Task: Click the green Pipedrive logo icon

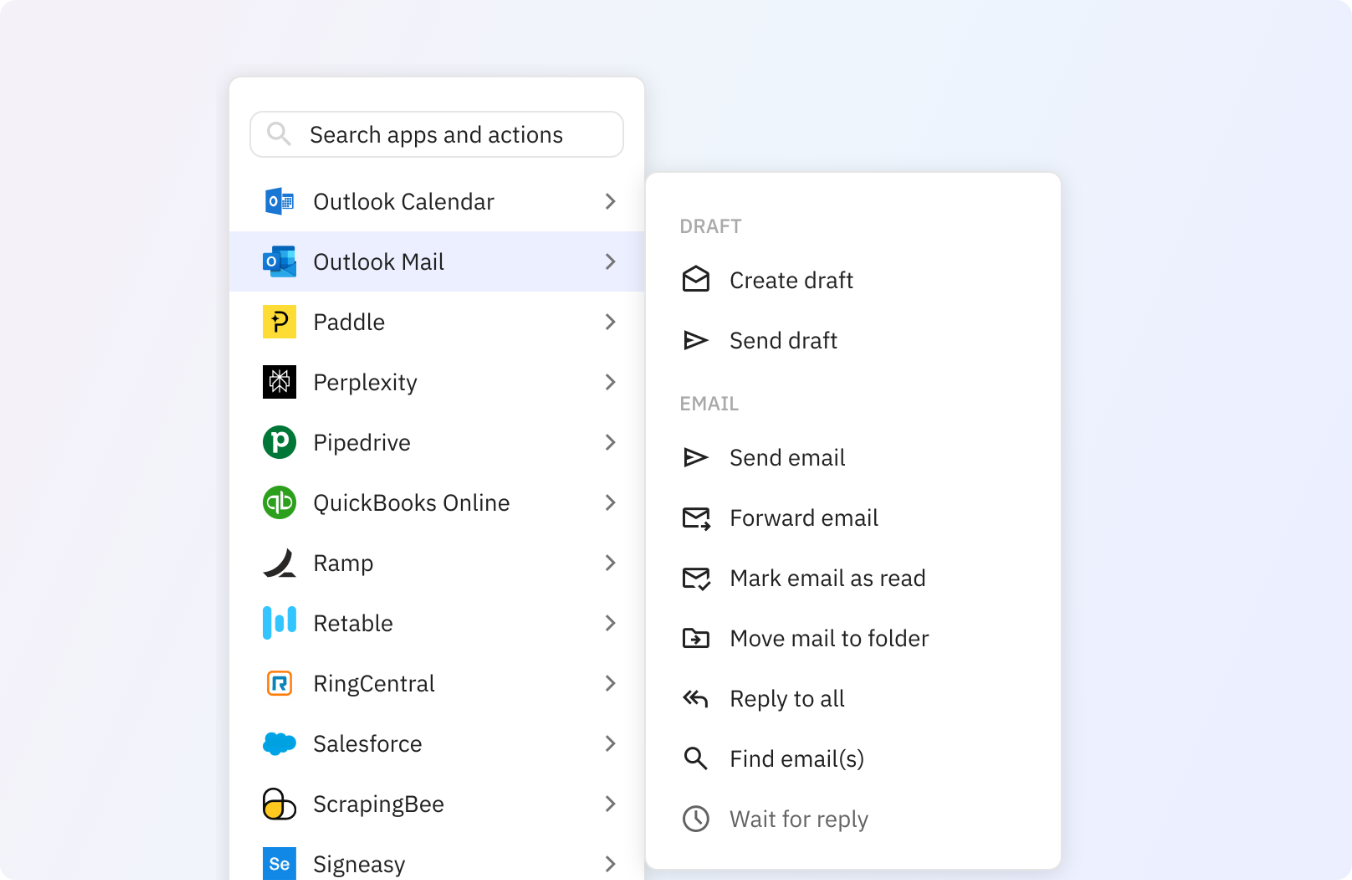Action: pyautogui.click(x=279, y=442)
